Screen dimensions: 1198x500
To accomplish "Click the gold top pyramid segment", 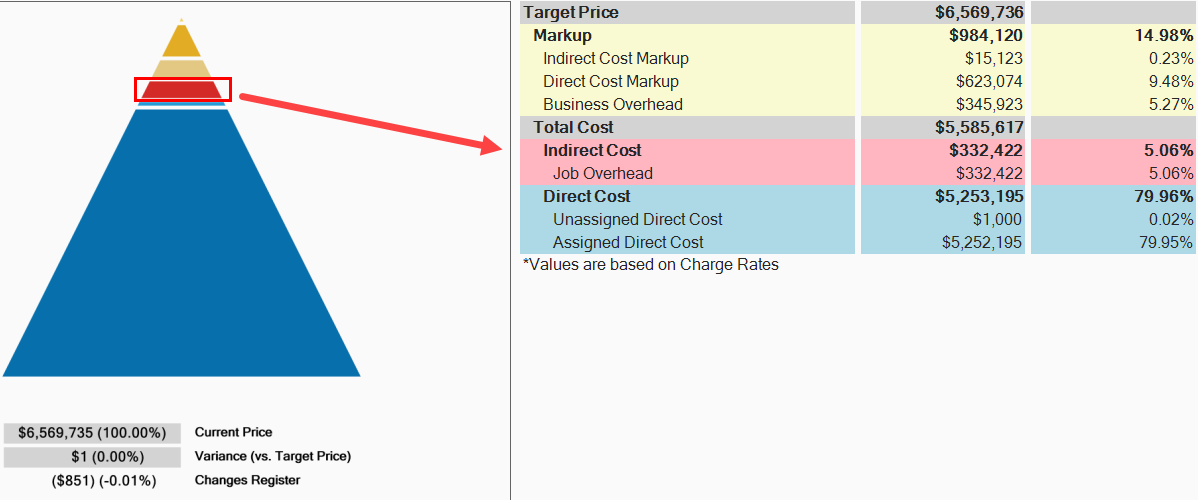I will 181,42.
